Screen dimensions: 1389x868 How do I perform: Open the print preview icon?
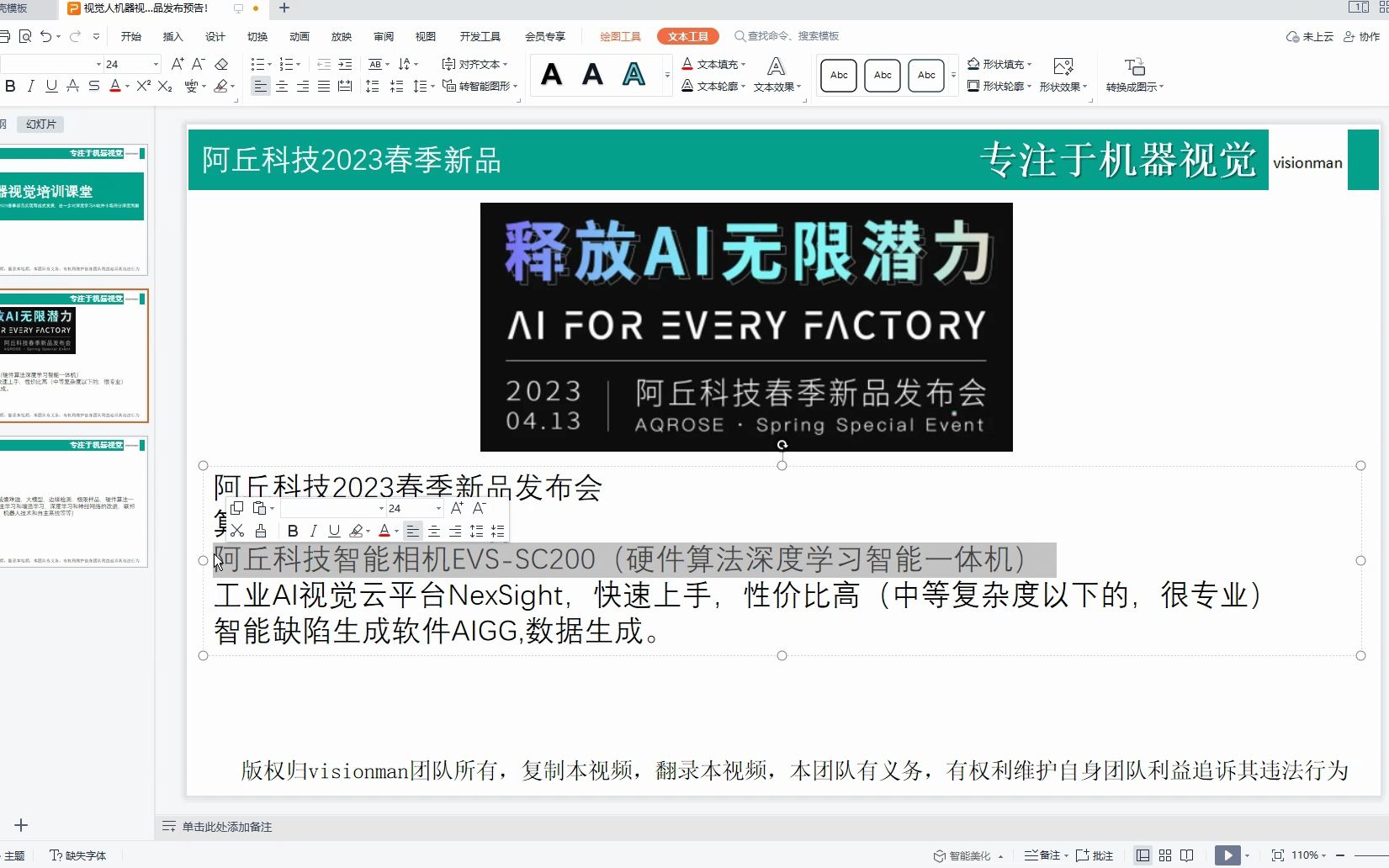pyautogui.click(x=25, y=36)
